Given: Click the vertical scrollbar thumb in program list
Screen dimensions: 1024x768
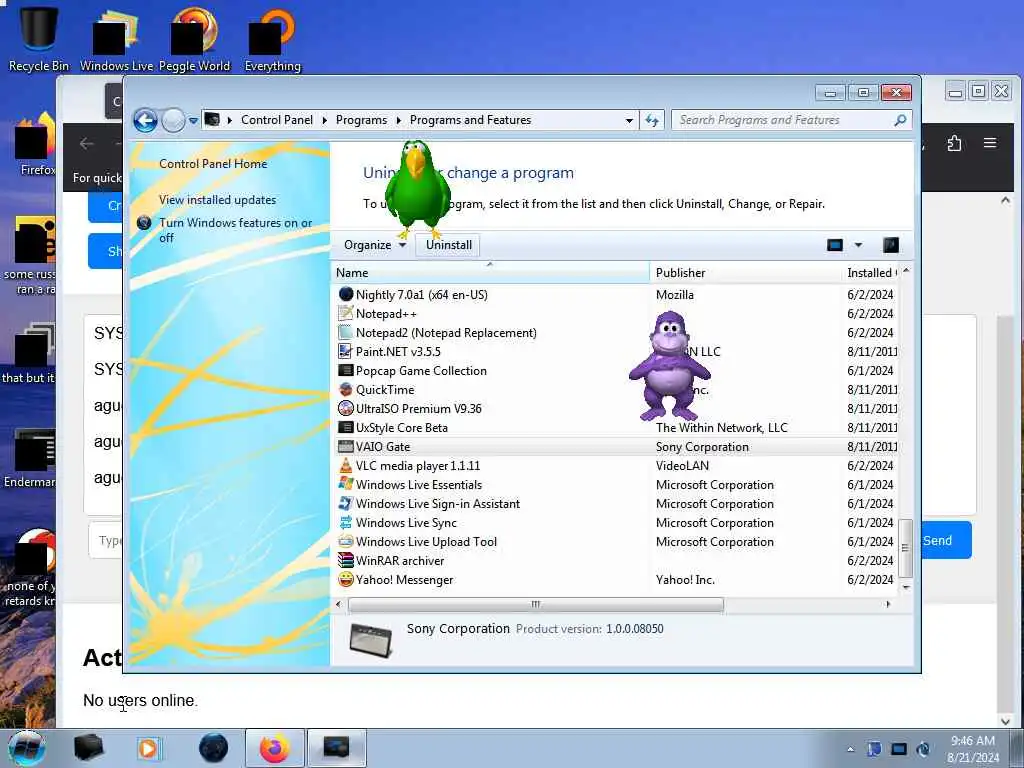Looking at the screenshot, I should (x=905, y=549).
